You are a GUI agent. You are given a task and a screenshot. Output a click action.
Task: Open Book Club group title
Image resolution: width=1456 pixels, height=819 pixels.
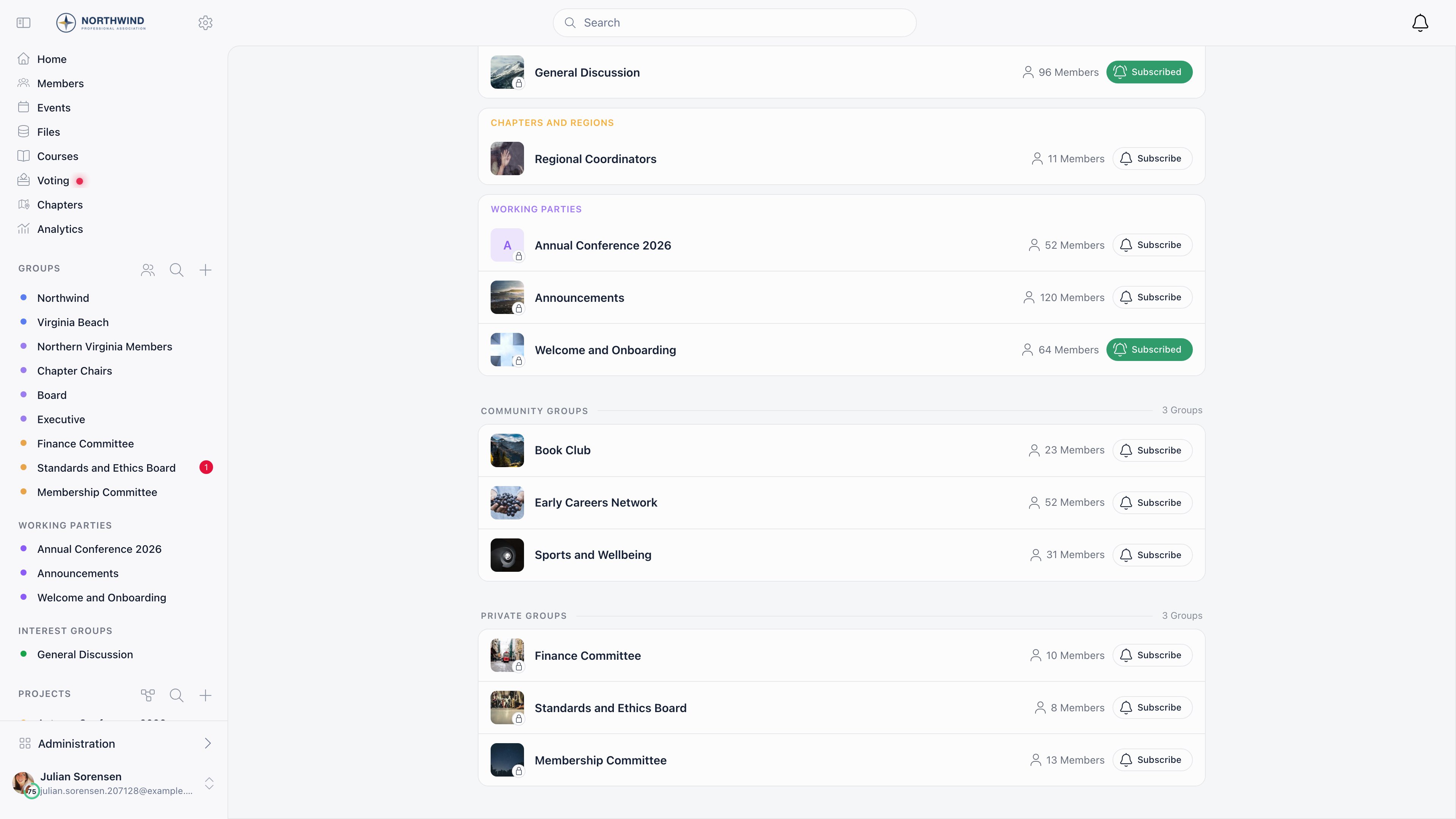point(562,450)
